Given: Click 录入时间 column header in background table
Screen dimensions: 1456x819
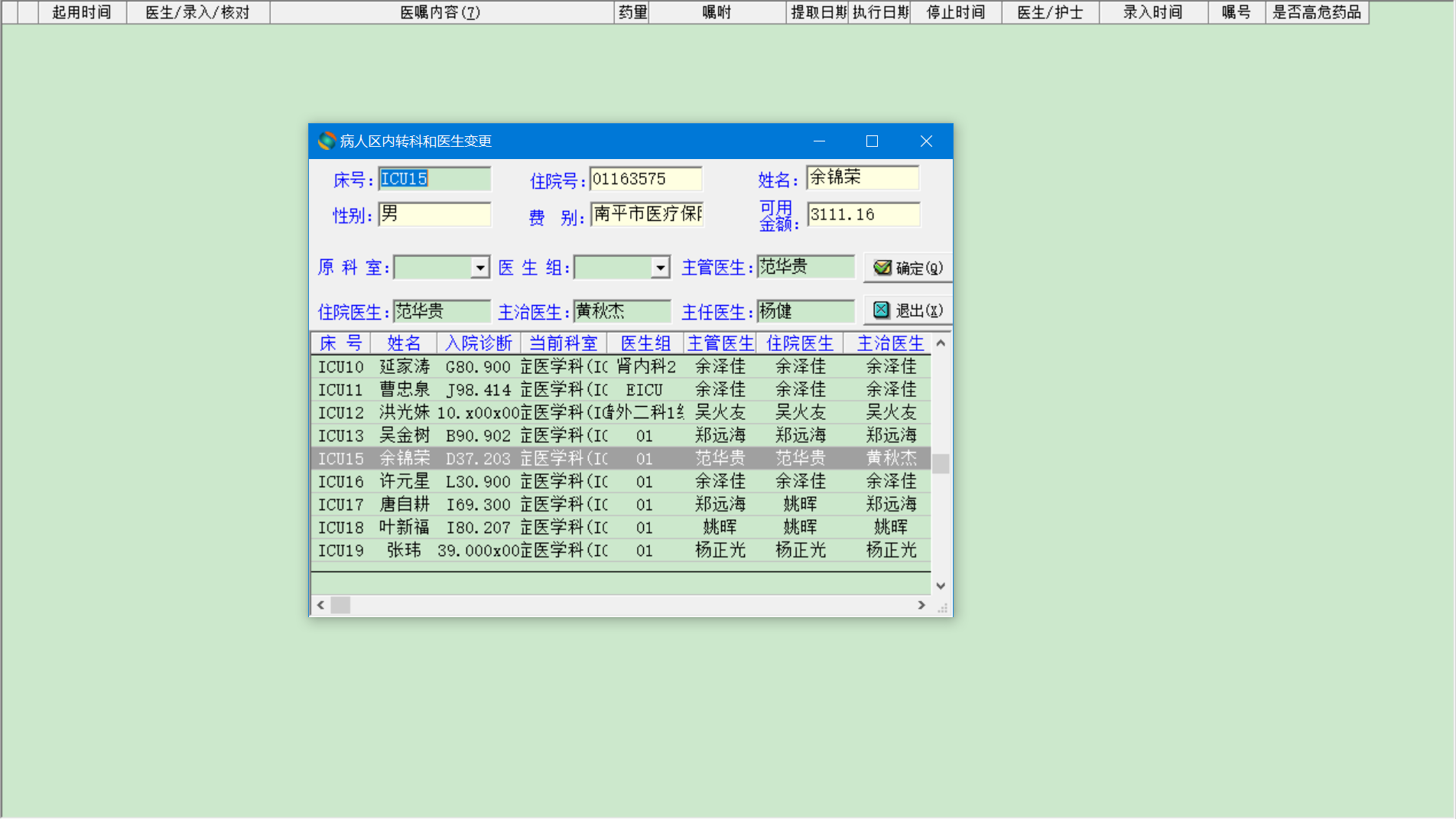Looking at the screenshot, I should tap(1154, 12).
